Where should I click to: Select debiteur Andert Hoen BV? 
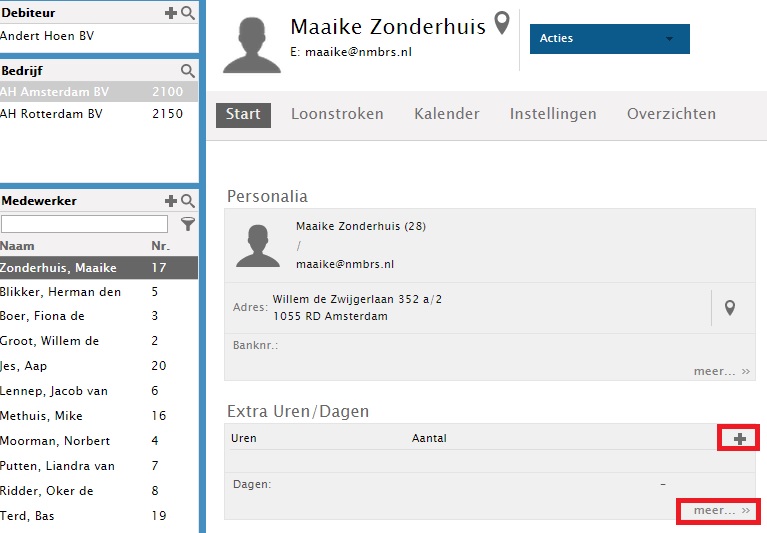[x=99, y=36]
